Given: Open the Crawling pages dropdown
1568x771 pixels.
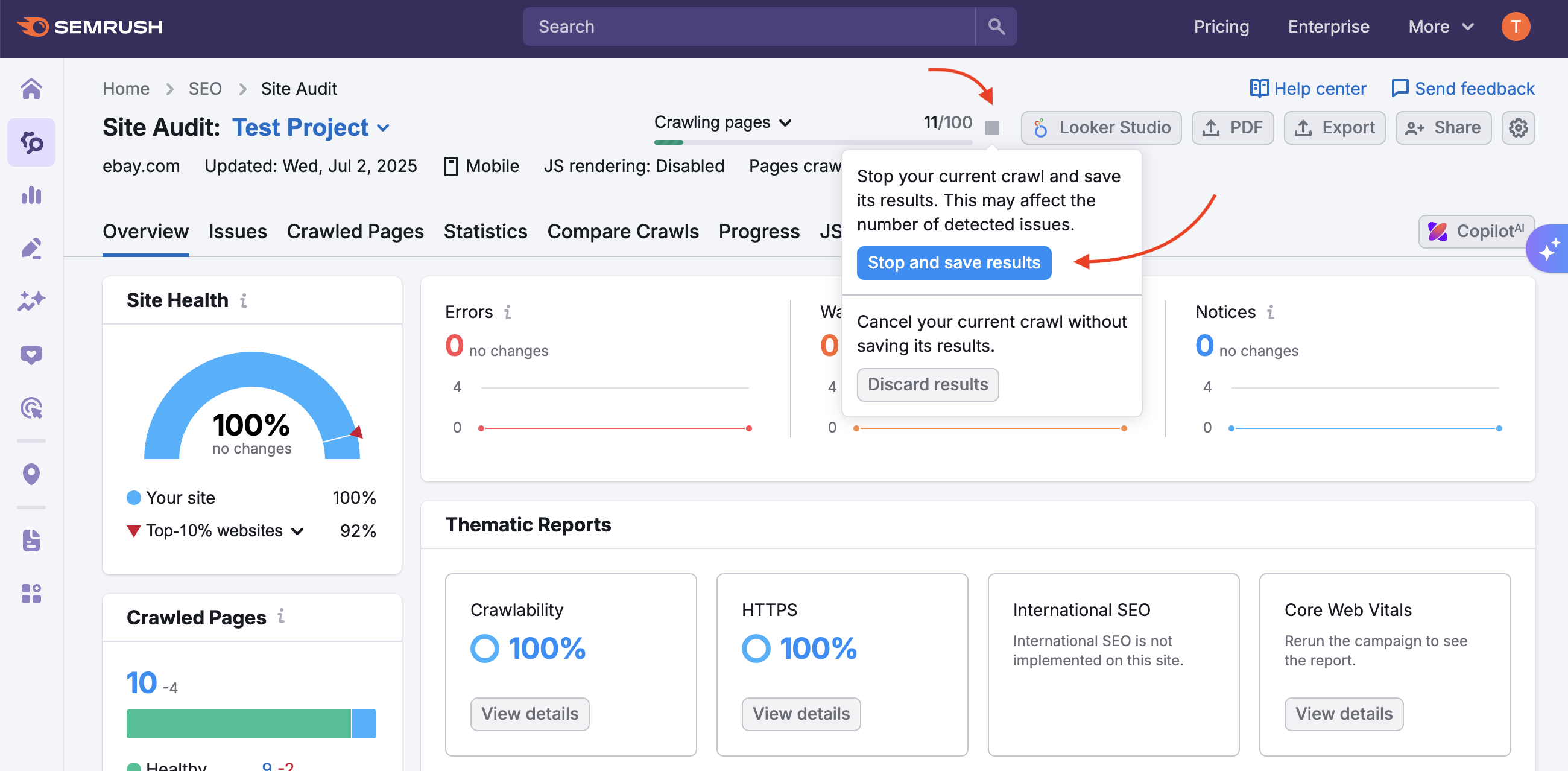Looking at the screenshot, I should point(723,122).
